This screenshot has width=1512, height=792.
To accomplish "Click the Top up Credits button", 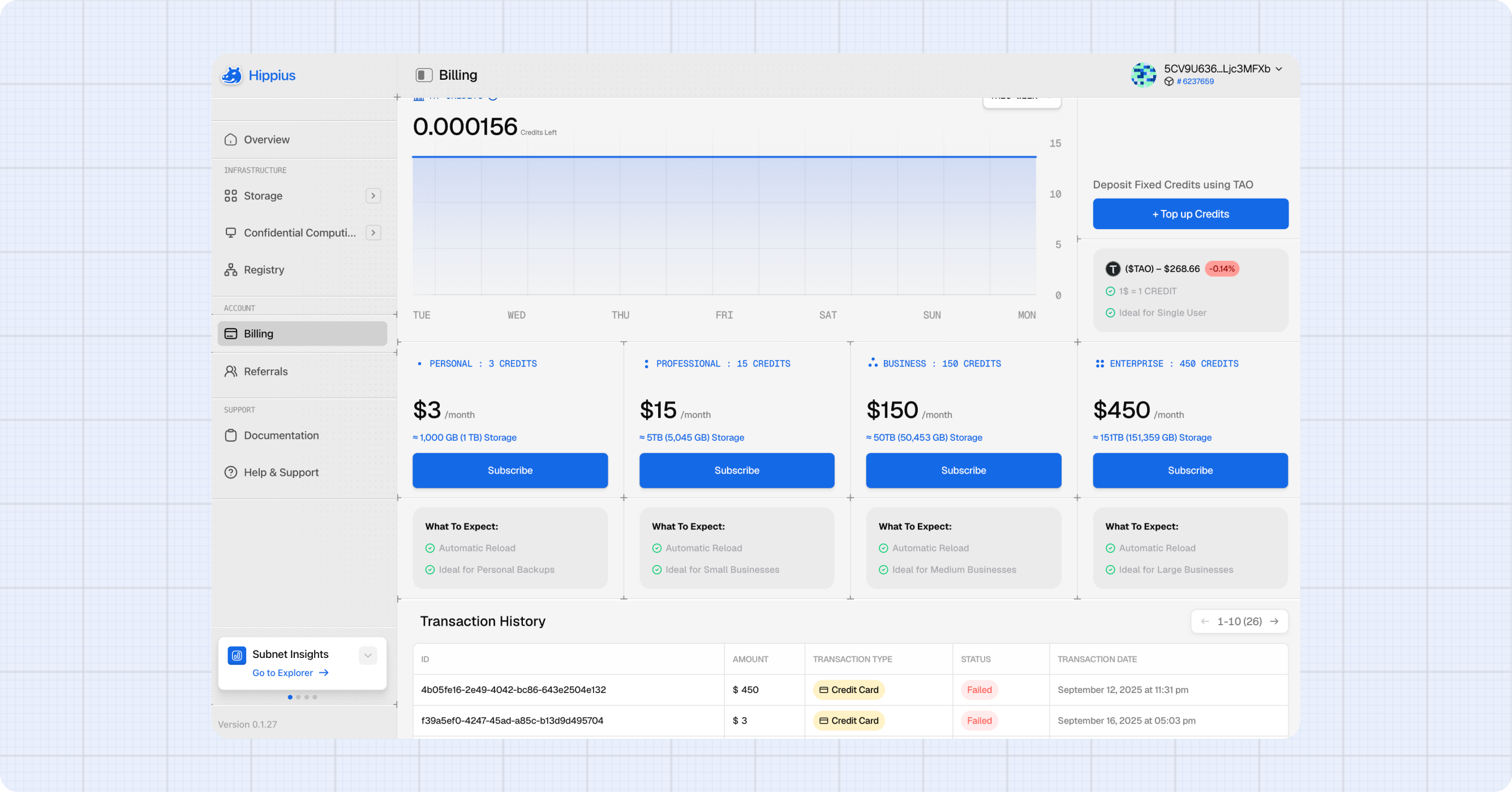I will (1191, 214).
